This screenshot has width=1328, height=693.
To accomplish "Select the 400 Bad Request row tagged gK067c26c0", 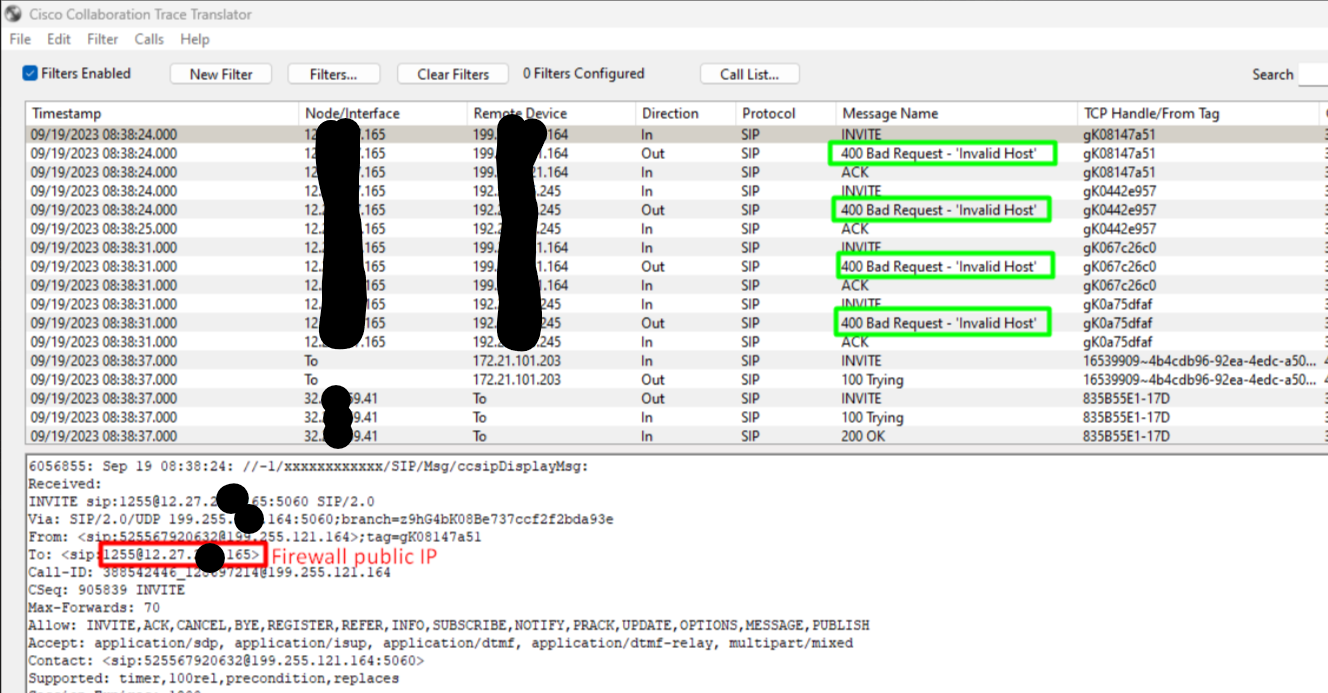I will tap(676, 266).
